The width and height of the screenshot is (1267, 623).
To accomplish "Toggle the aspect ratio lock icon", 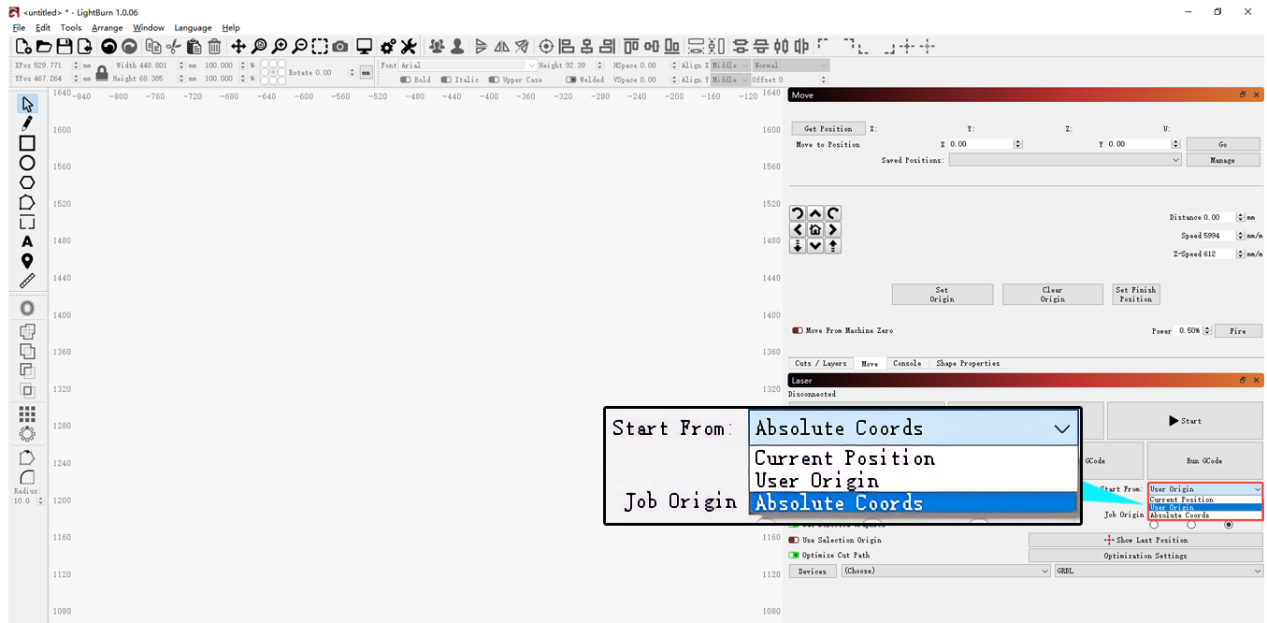I will 102,72.
